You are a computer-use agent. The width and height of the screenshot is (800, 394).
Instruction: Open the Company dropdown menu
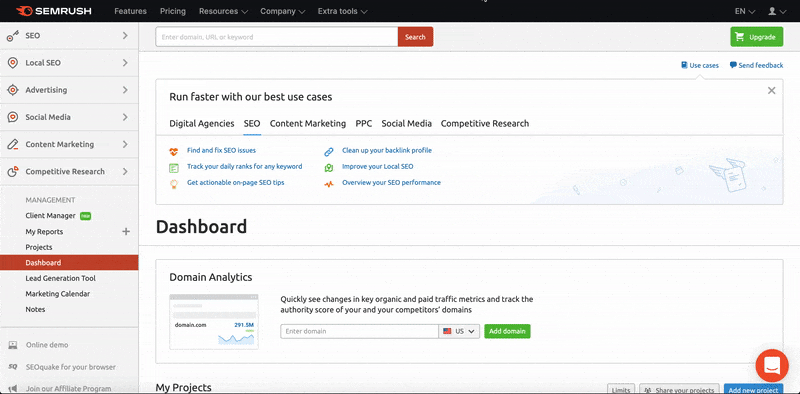pyautogui.click(x=283, y=11)
